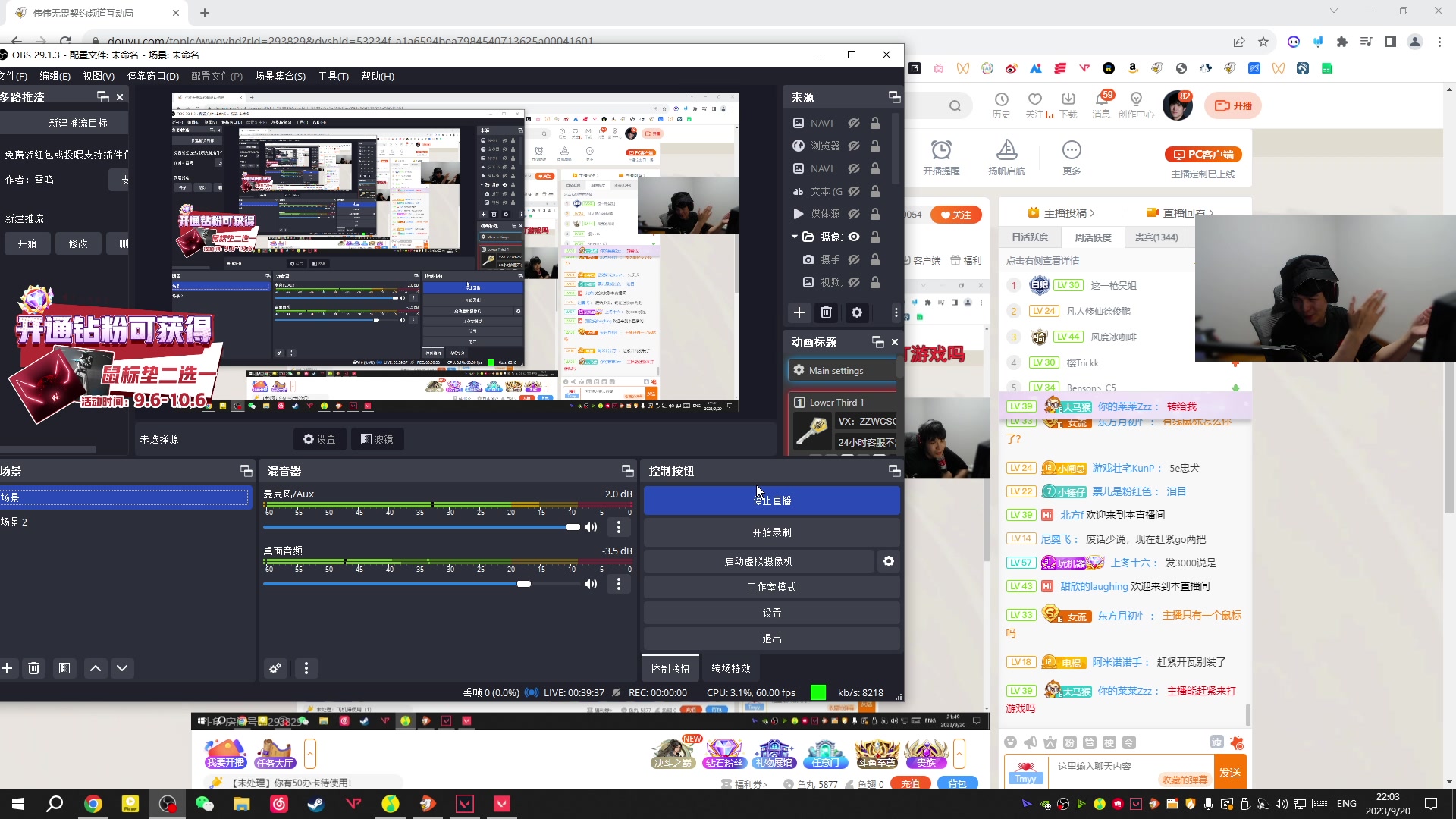This screenshot has height=819, width=1456.
Task: Open source properties with the gear icon
Action: pos(856,312)
